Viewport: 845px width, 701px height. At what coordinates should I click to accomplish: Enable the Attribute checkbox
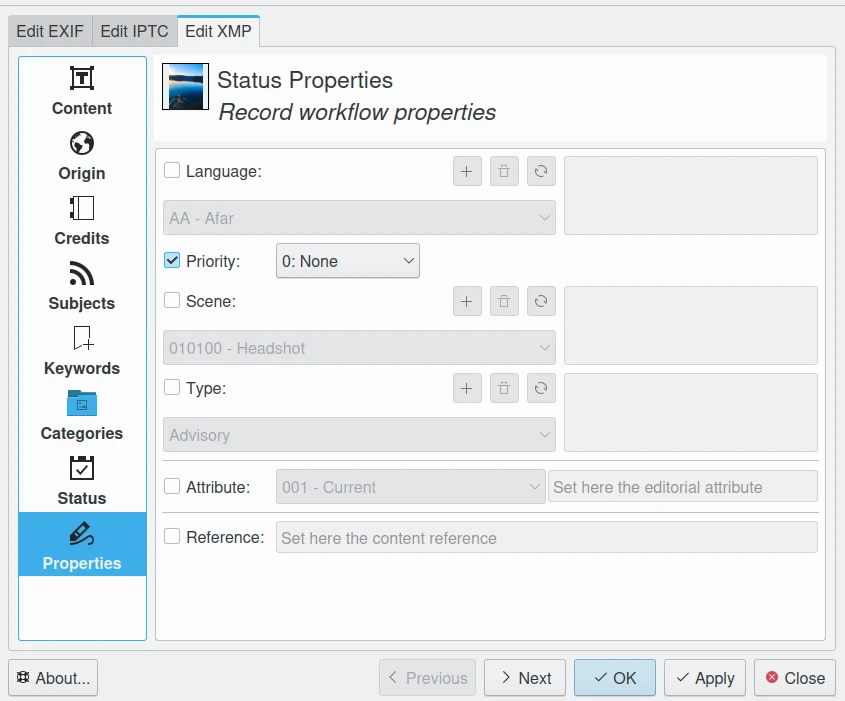[172, 487]
